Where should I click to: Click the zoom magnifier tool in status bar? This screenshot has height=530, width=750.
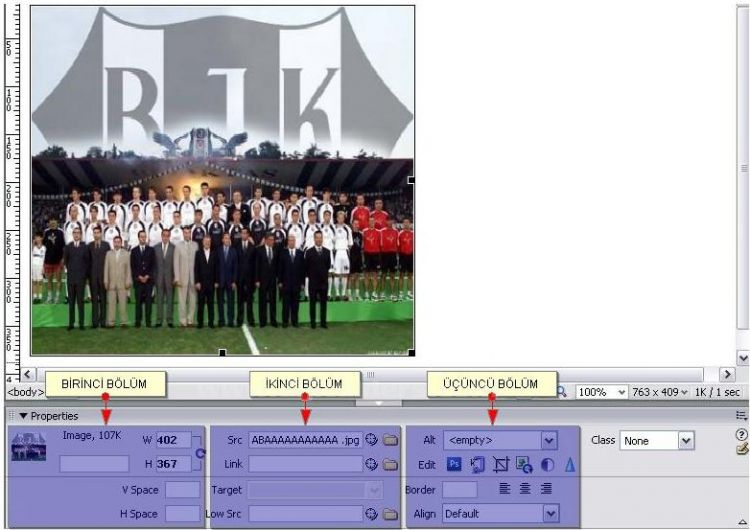pyautogui.click(x=562, y=392)
